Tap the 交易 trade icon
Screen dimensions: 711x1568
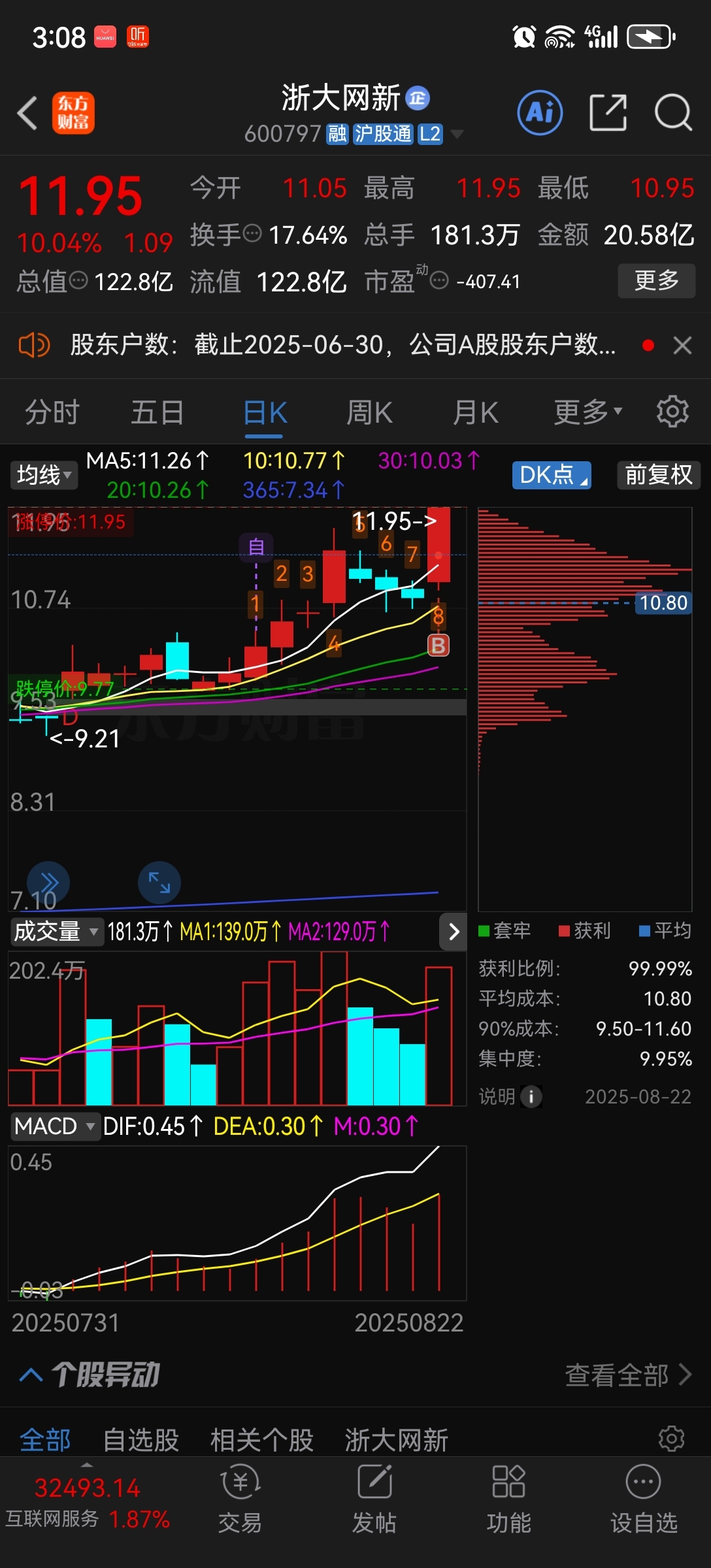coord(240,1499)
